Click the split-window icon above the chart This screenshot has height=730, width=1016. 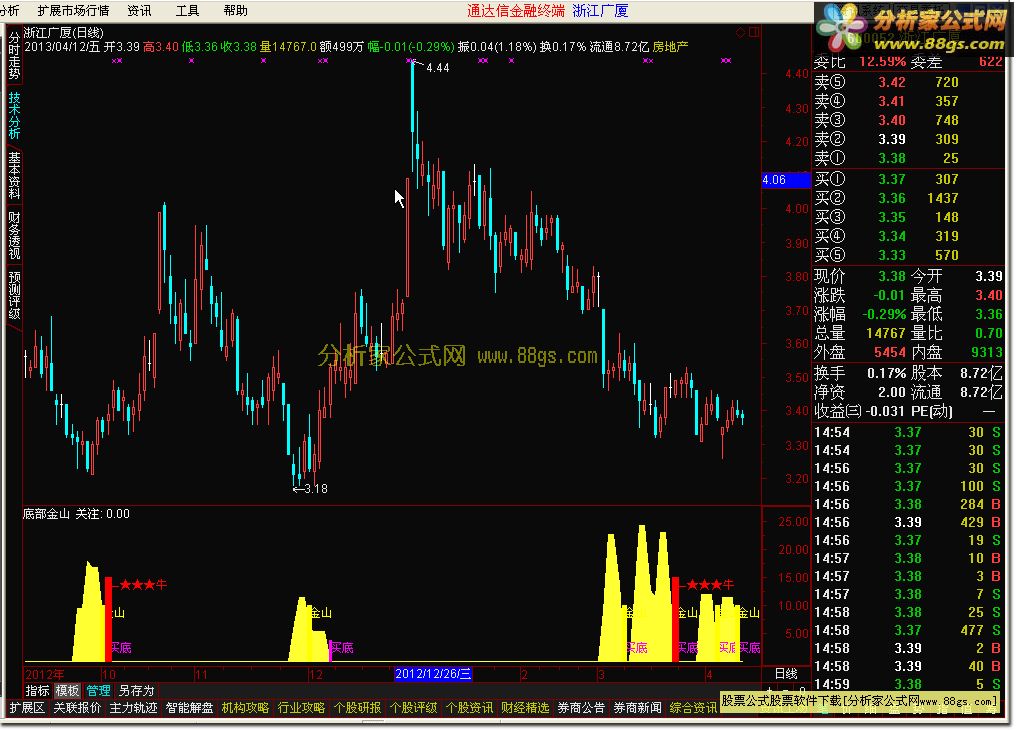[x=754, y=32]
